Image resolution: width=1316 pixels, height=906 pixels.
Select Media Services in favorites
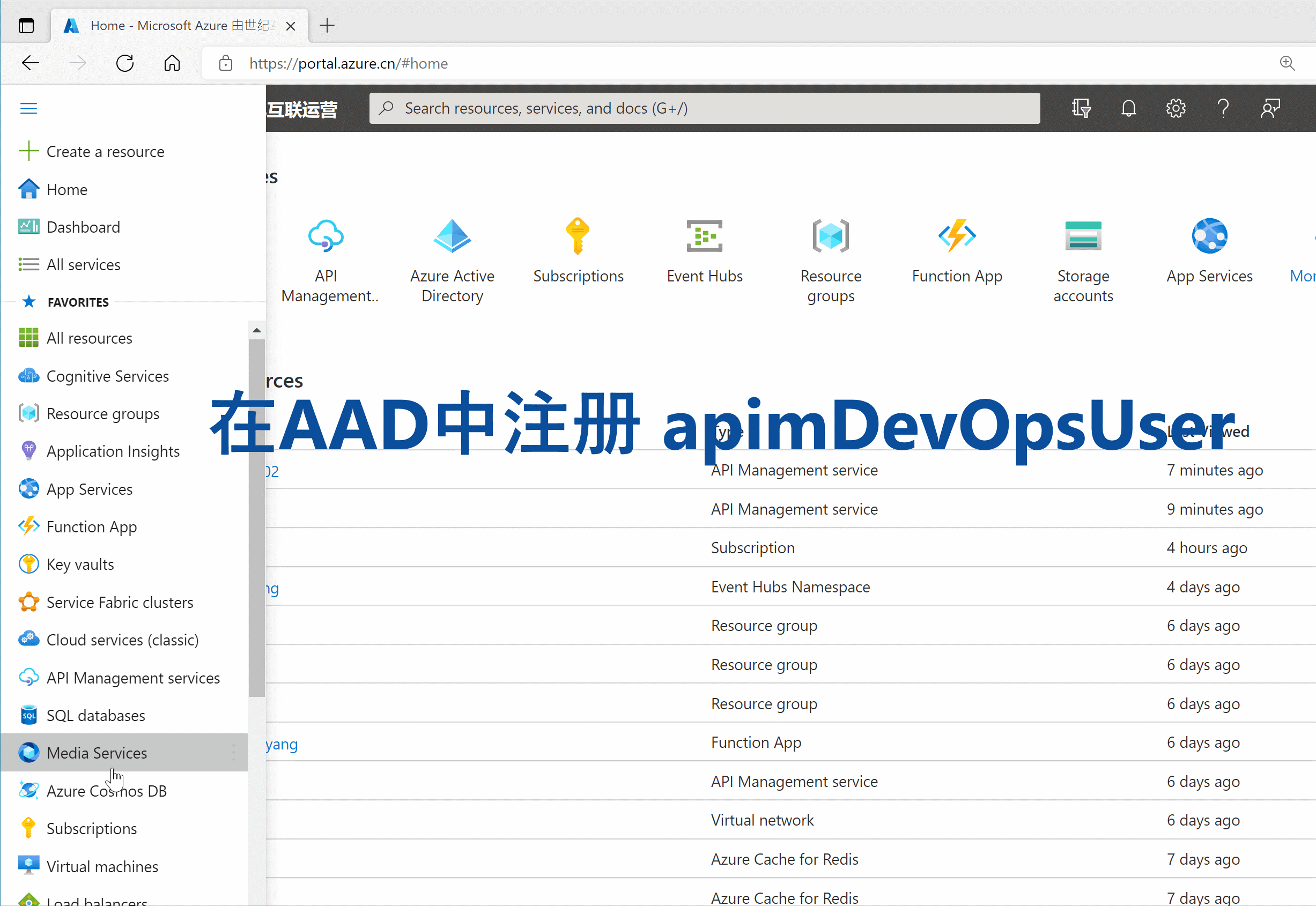point(97,753)
